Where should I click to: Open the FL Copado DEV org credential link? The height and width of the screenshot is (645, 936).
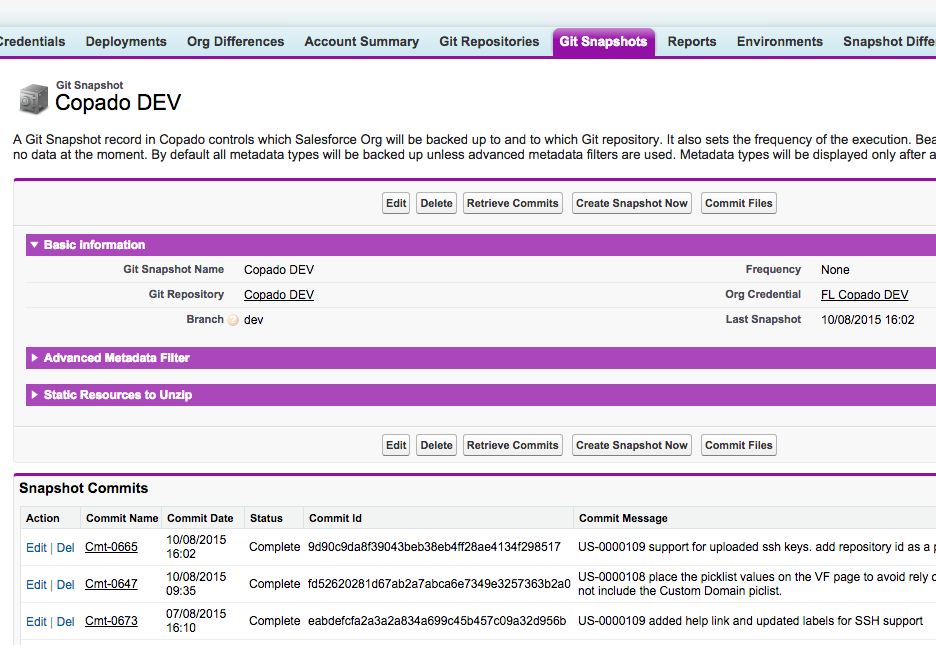pos(864,295)
